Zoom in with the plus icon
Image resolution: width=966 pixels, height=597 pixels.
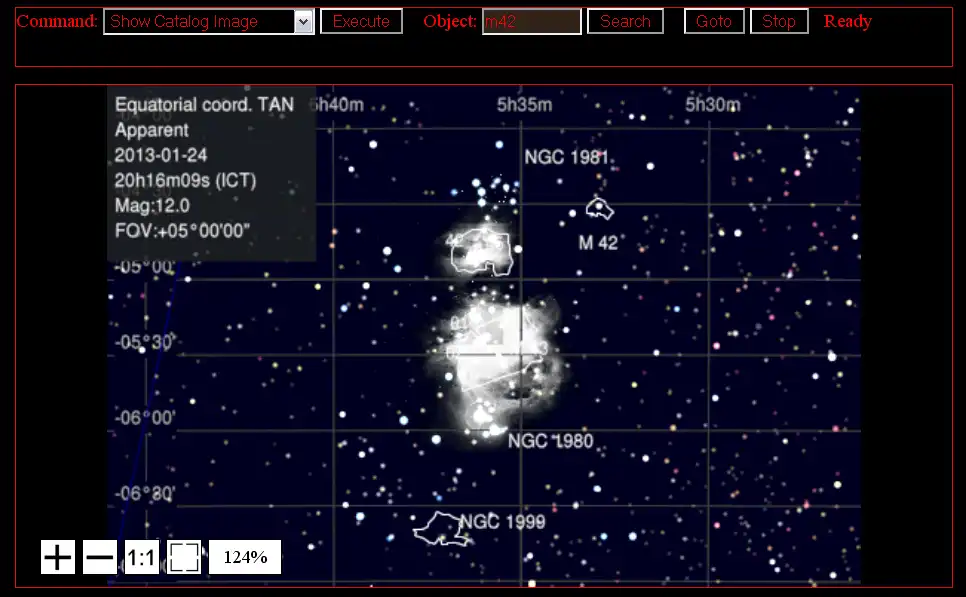58,557
